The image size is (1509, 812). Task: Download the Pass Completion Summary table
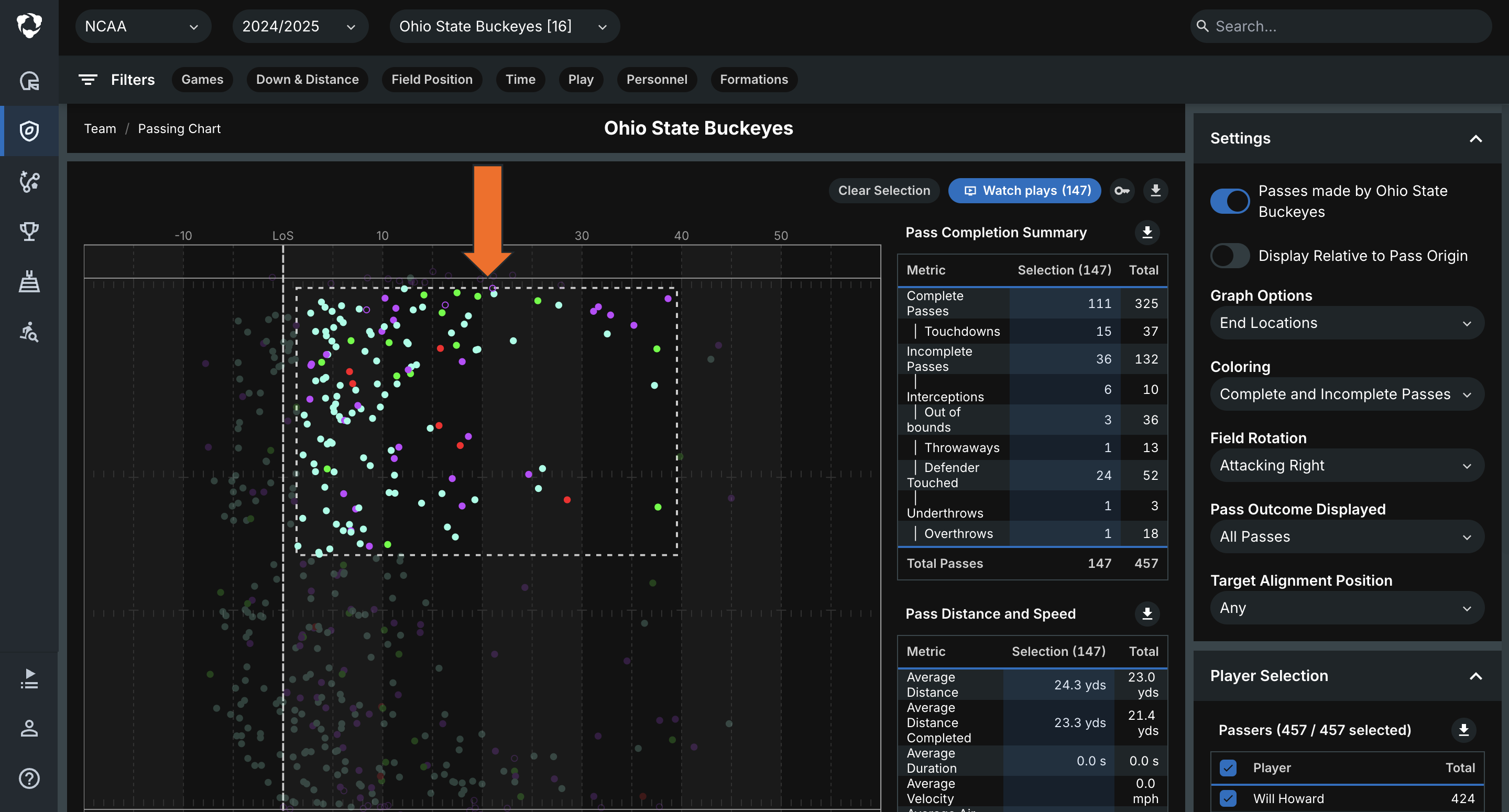(x=1147, y=233)
